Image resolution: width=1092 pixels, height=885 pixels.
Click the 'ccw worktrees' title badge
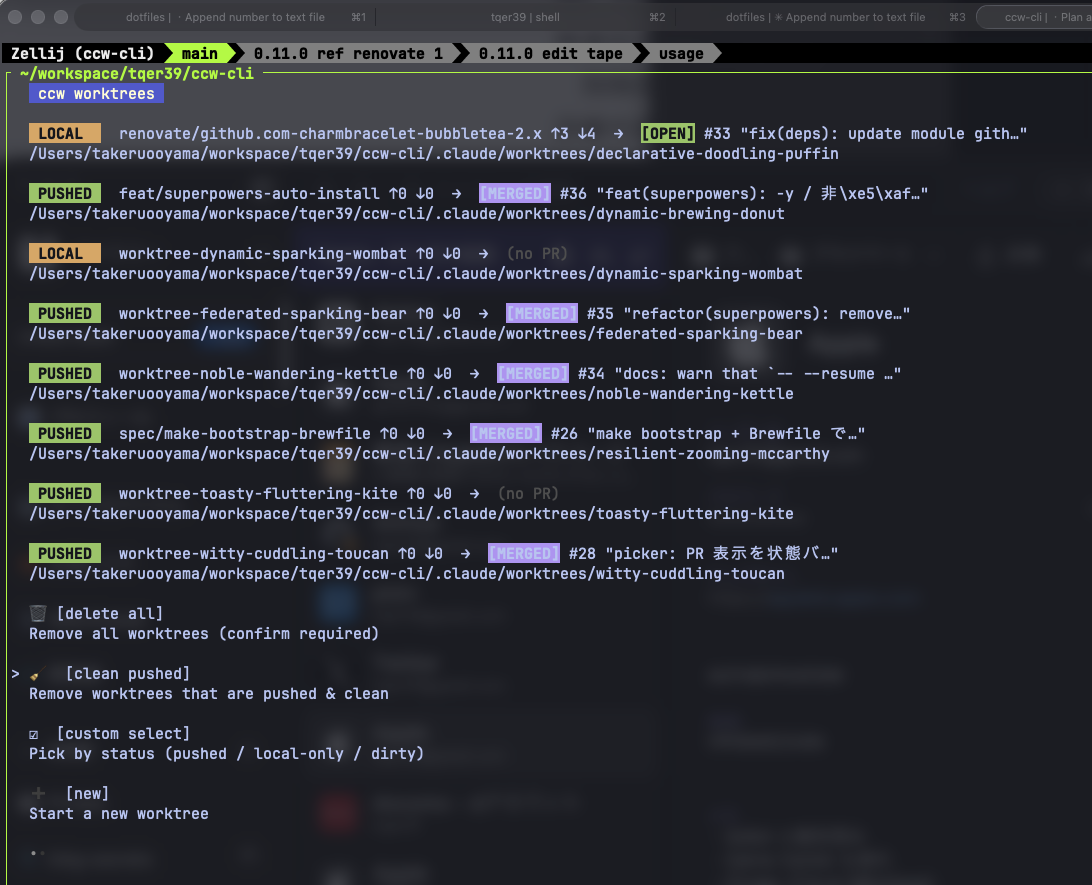[x=96, y=93]
